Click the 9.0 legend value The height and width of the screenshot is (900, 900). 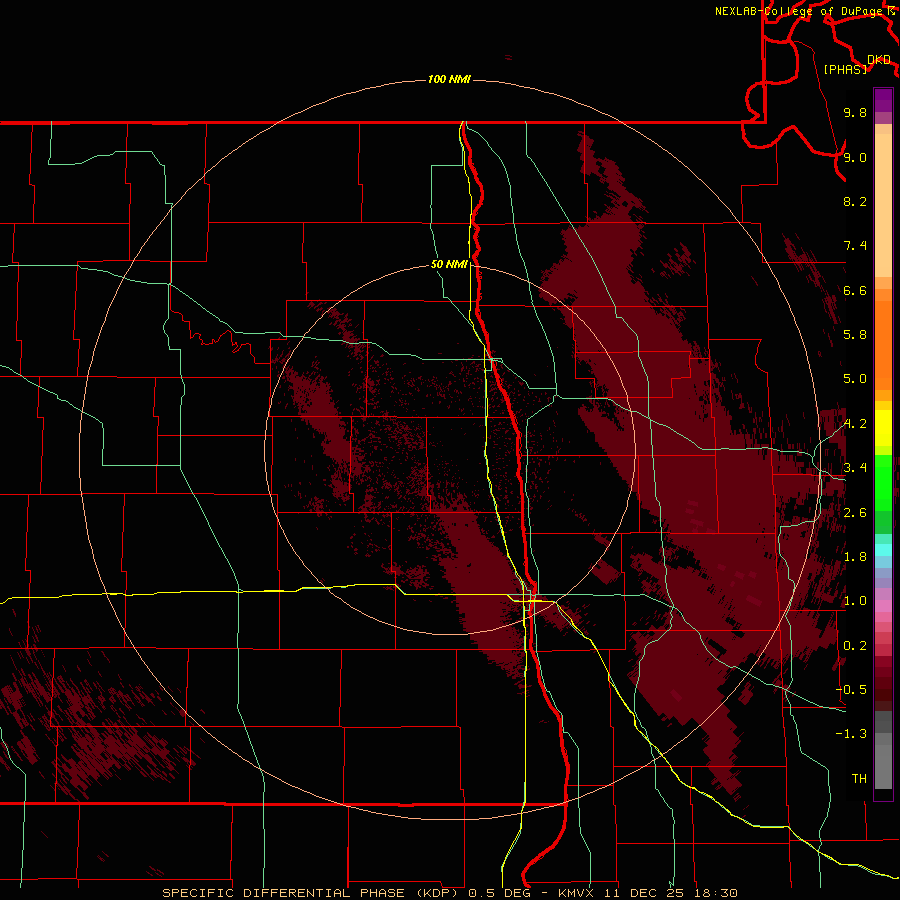[855, 157]
